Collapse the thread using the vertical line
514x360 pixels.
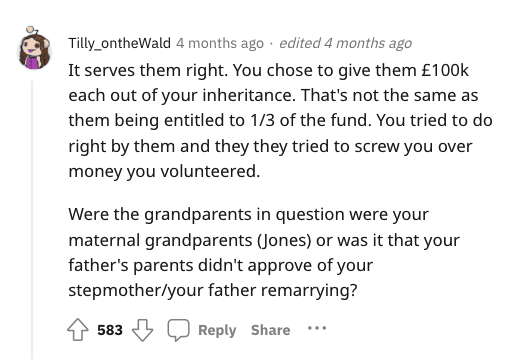coord(32,220)
